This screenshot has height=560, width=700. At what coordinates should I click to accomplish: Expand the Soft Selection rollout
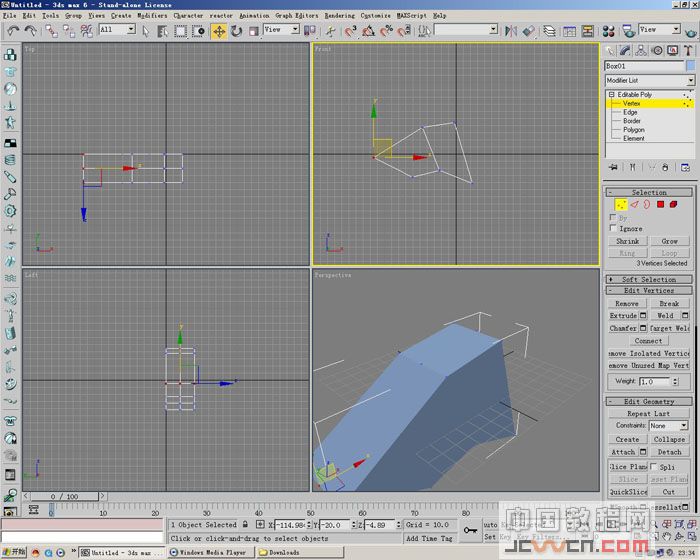(649, 279)
